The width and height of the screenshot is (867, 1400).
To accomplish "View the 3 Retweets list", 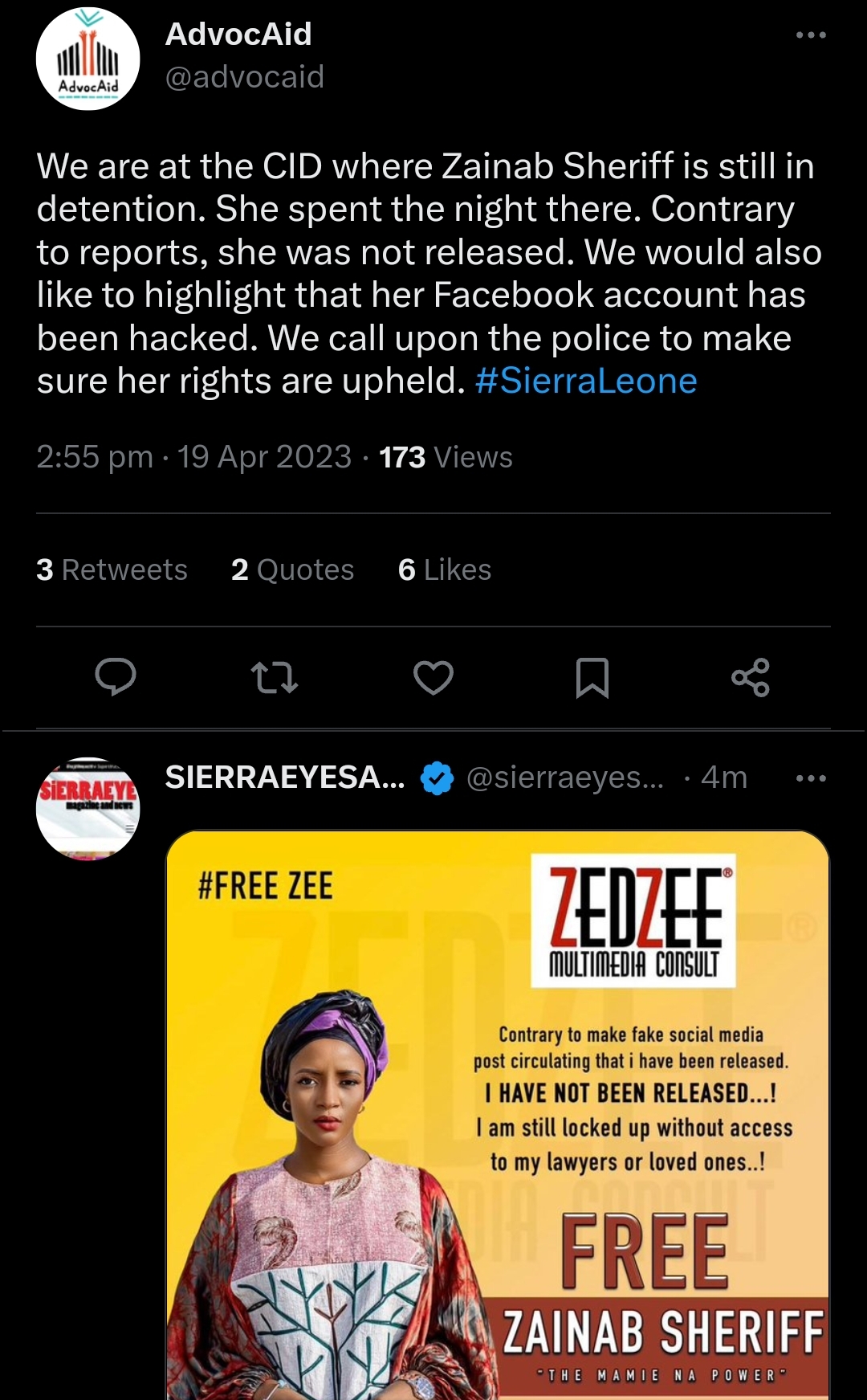I will (112, 569).
